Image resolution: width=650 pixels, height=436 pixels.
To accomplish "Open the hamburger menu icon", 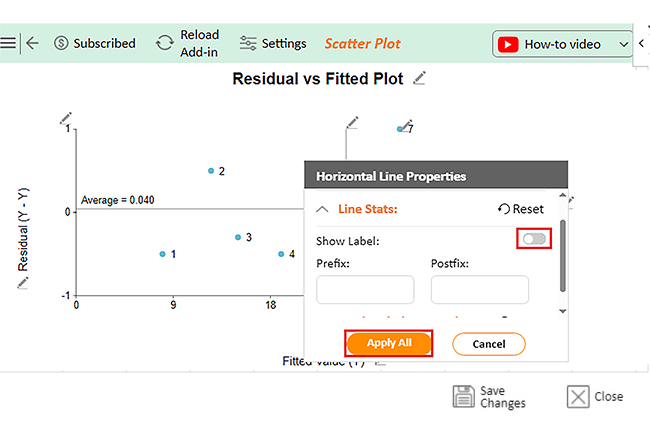I will pos(8,43).
